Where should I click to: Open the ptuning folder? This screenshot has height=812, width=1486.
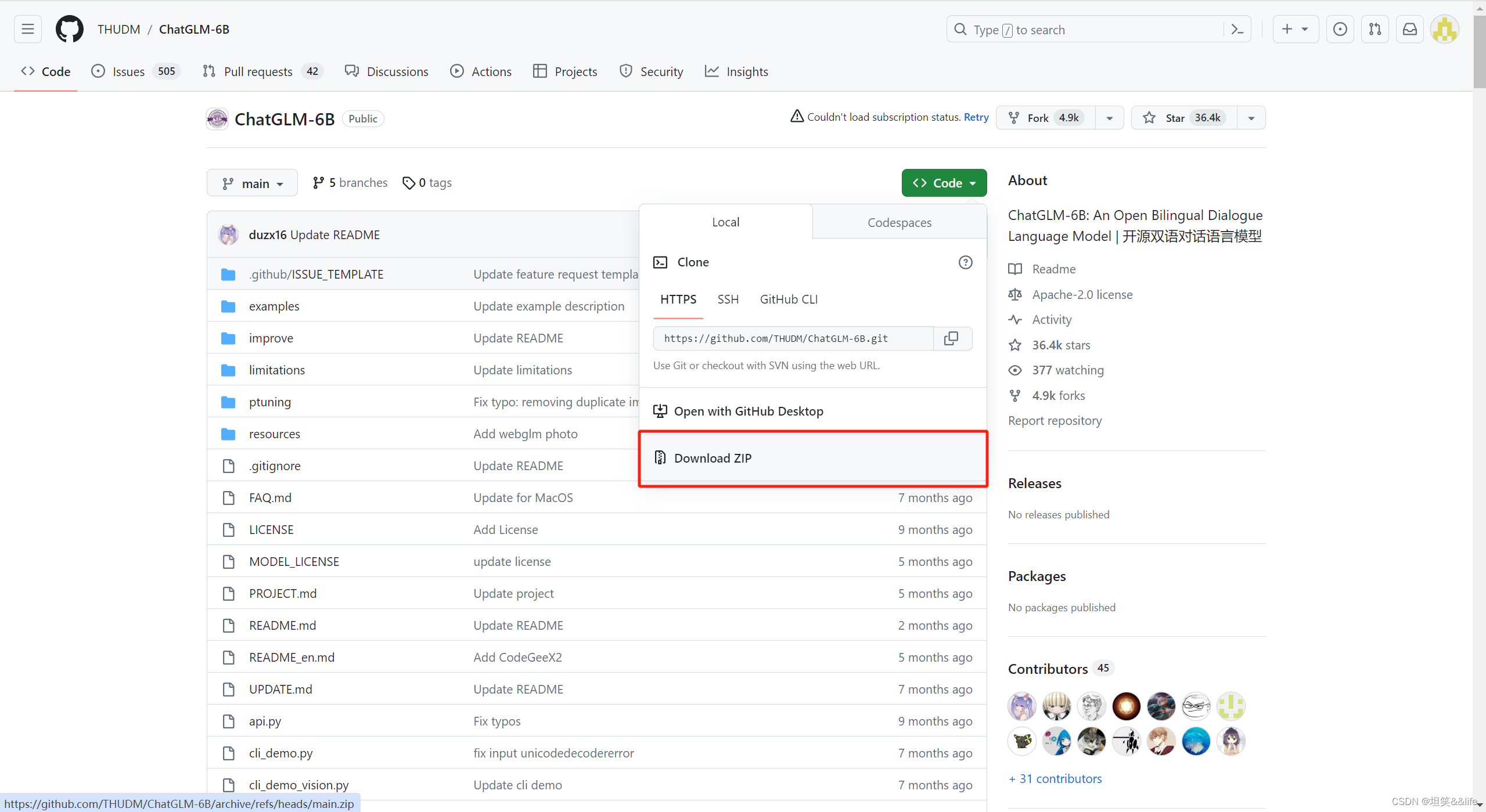pyautogui.click(x=270, y=402)
